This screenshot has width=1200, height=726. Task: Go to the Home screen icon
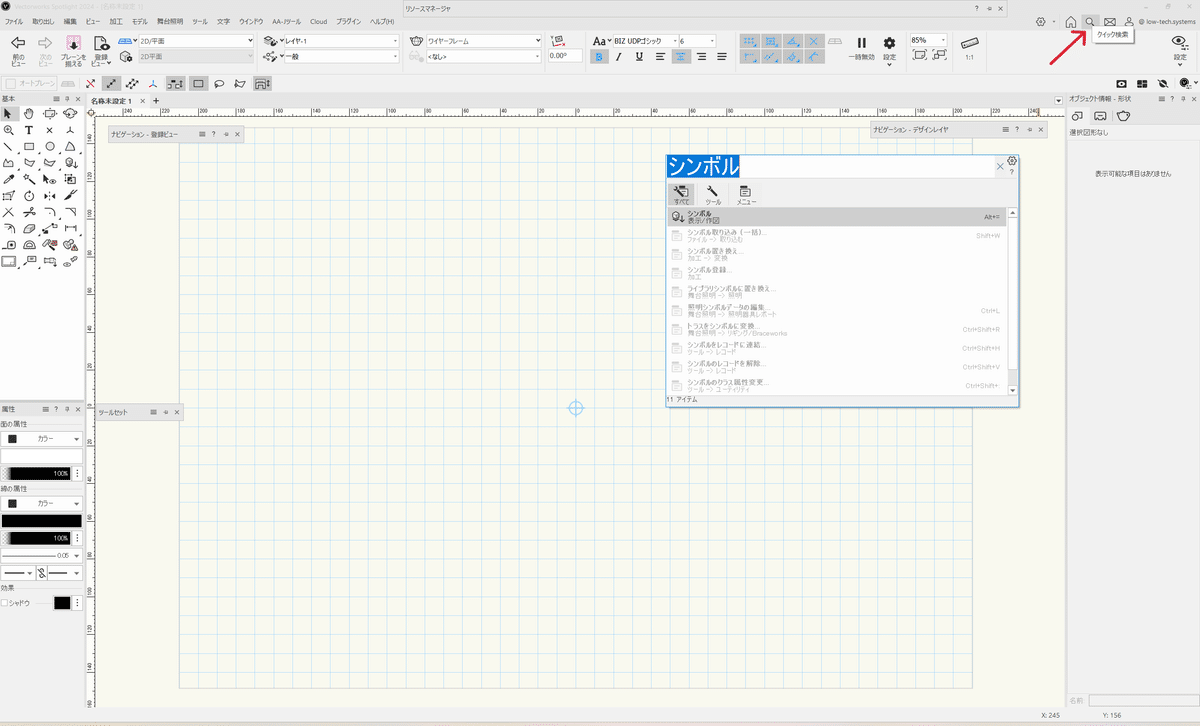pyautogui.click(x=1071, y=22)
